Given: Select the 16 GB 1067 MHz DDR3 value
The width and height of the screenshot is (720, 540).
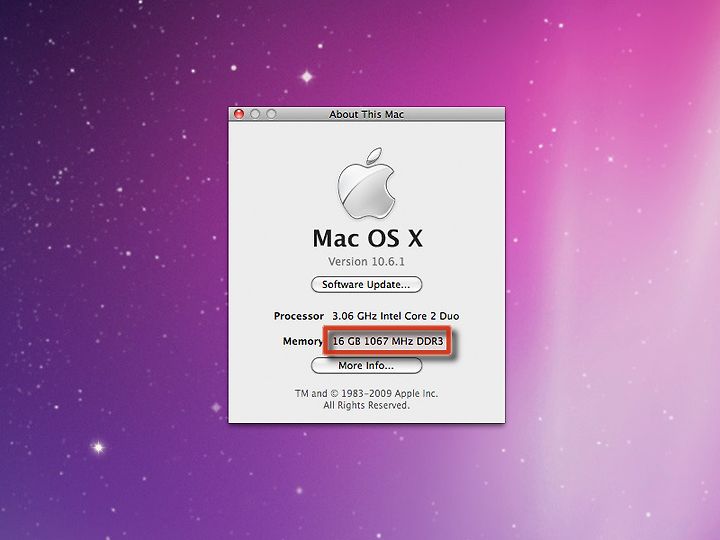Looking at the screenshot, I should coord(388,341).
